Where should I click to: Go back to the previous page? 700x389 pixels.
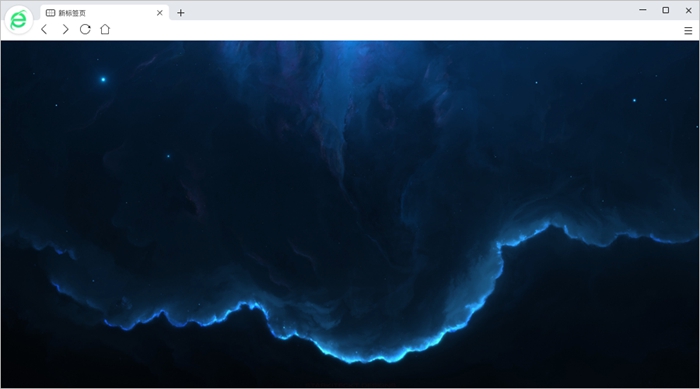point(44,29)
